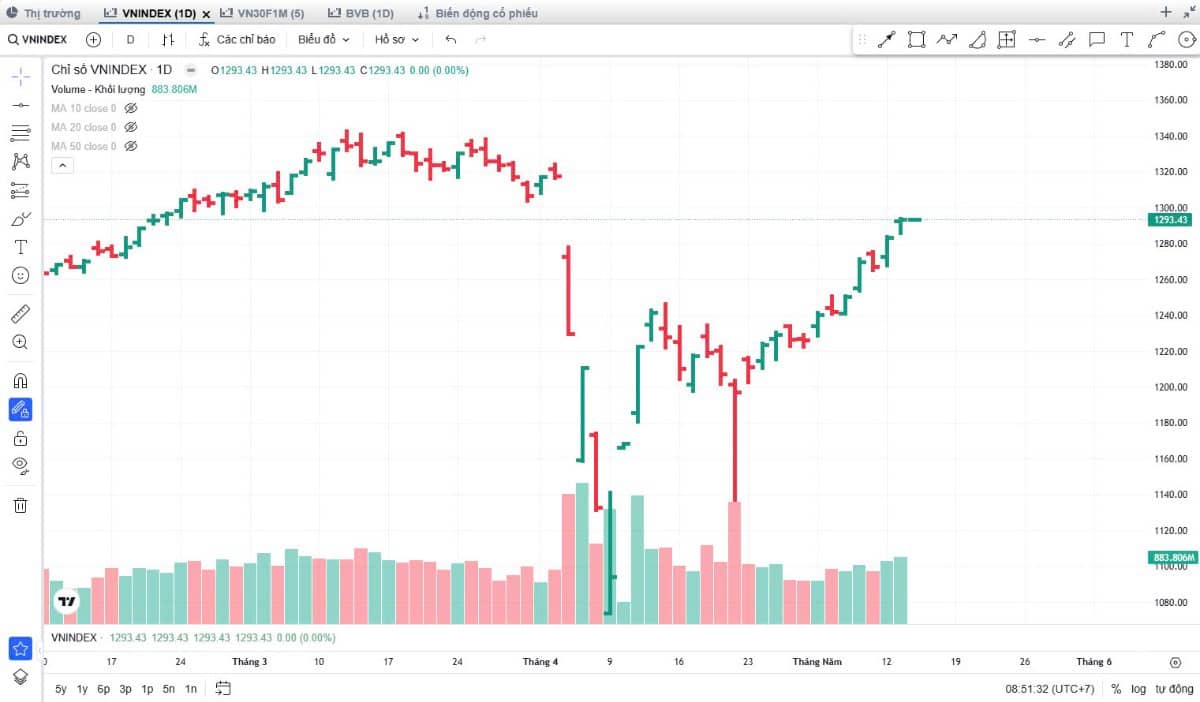Toggle visibility of MA 50 indicator
Screen dimensions: 1200x702
click(x=131, y=146)
